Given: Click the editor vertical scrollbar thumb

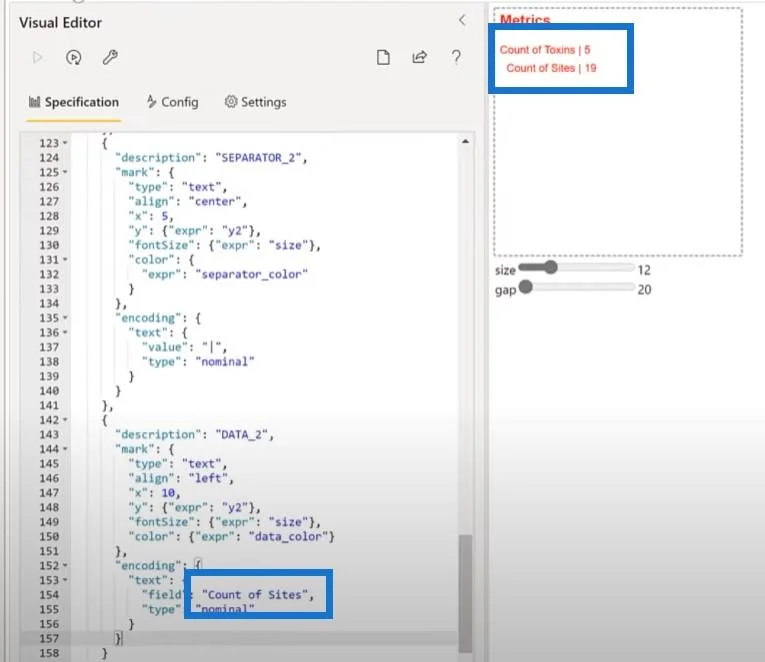Looking at the screenshot, I should [x=465, y=593].
